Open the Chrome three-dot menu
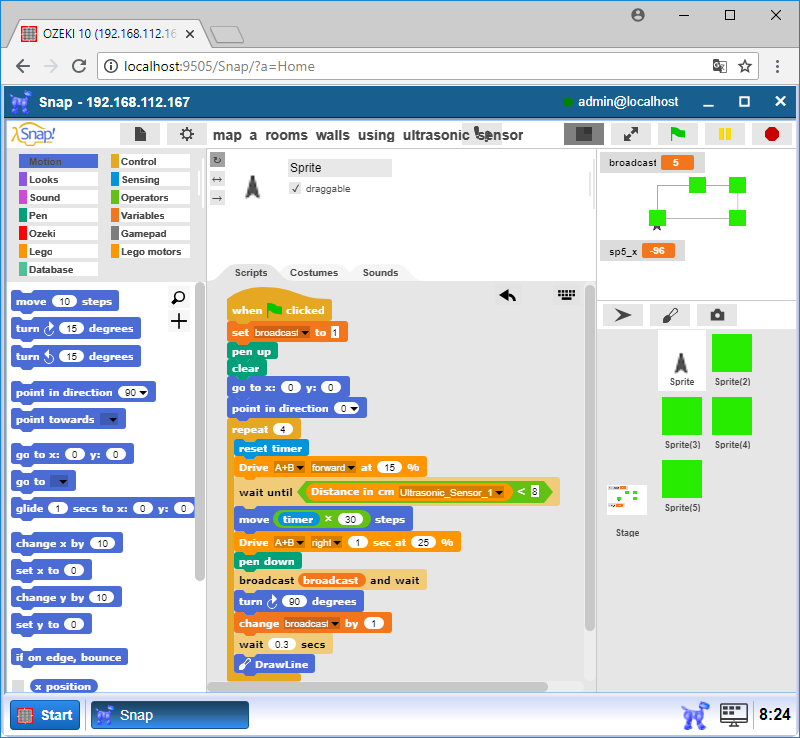 (777, 66)
